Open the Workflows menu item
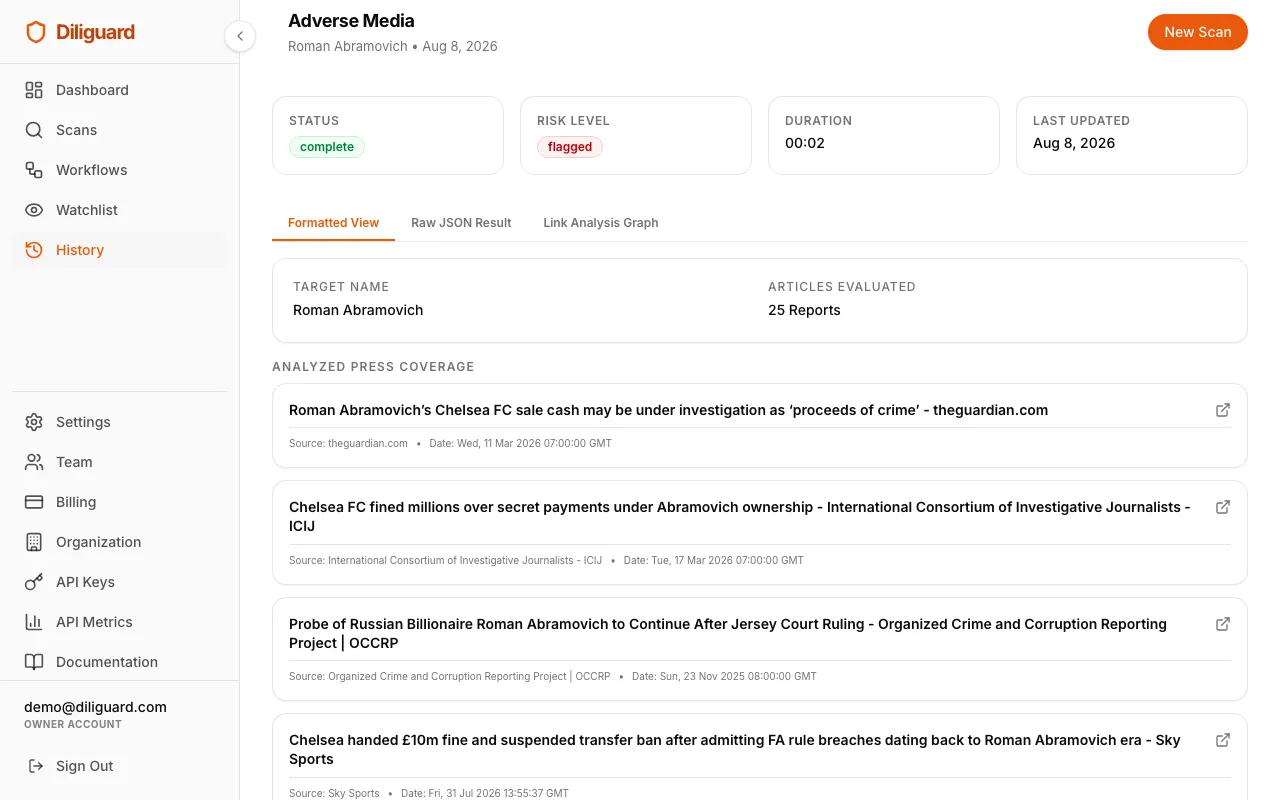1280x800 pixels. [119, 170]
